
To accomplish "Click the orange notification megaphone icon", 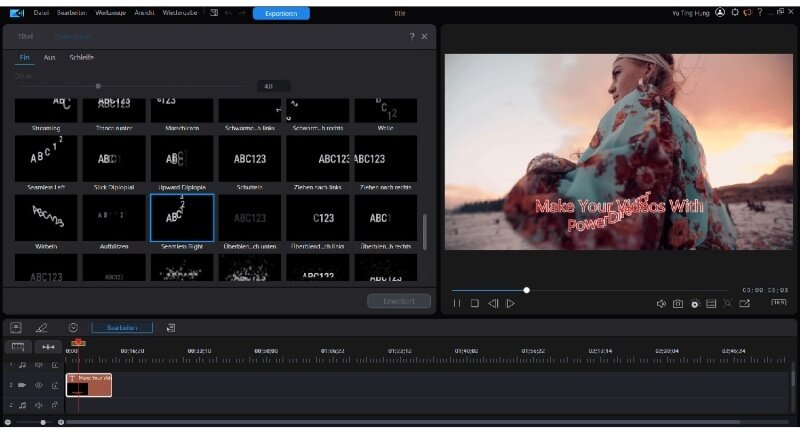I will click(x=747, y=12).
